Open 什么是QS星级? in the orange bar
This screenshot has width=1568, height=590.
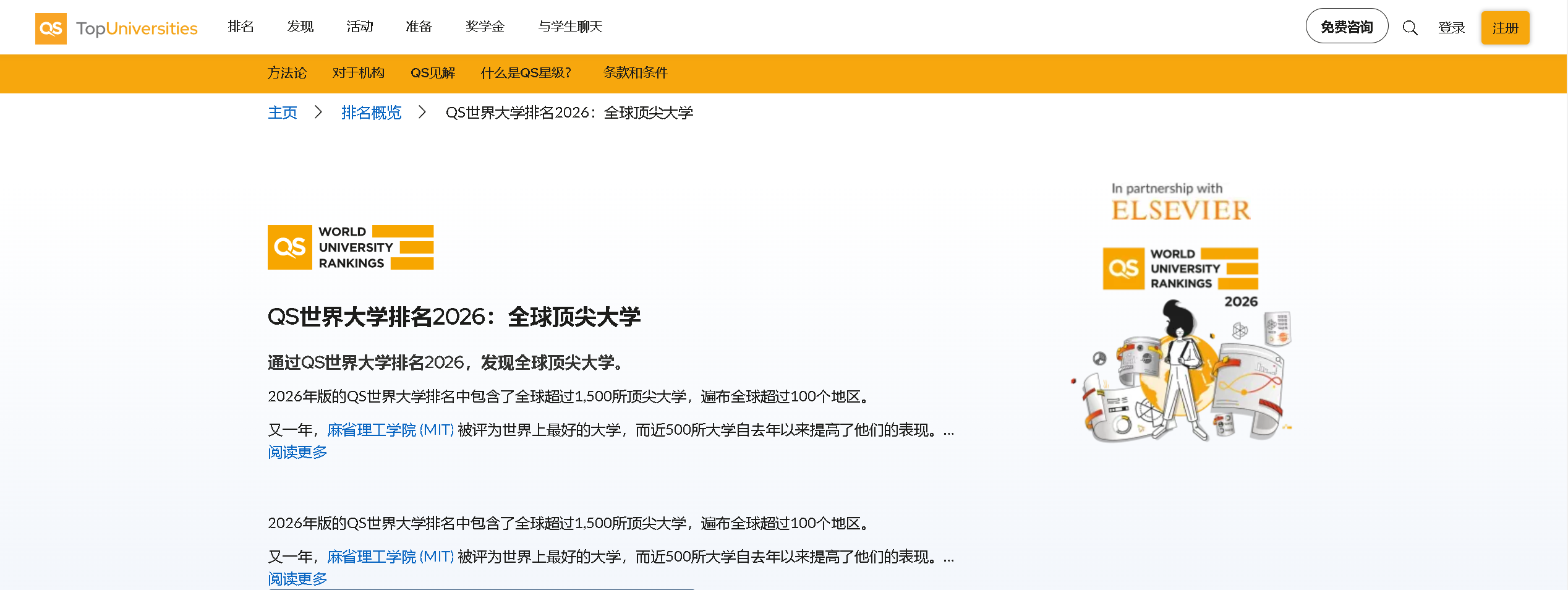(x=526, y=73)
